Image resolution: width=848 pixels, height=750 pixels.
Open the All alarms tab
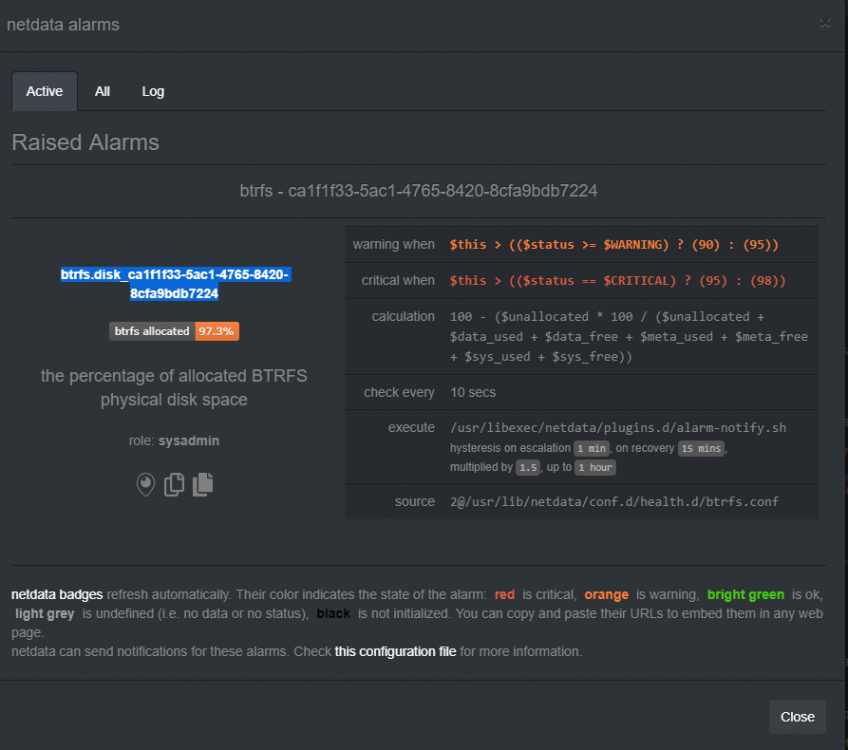click(x=102, y=91)
